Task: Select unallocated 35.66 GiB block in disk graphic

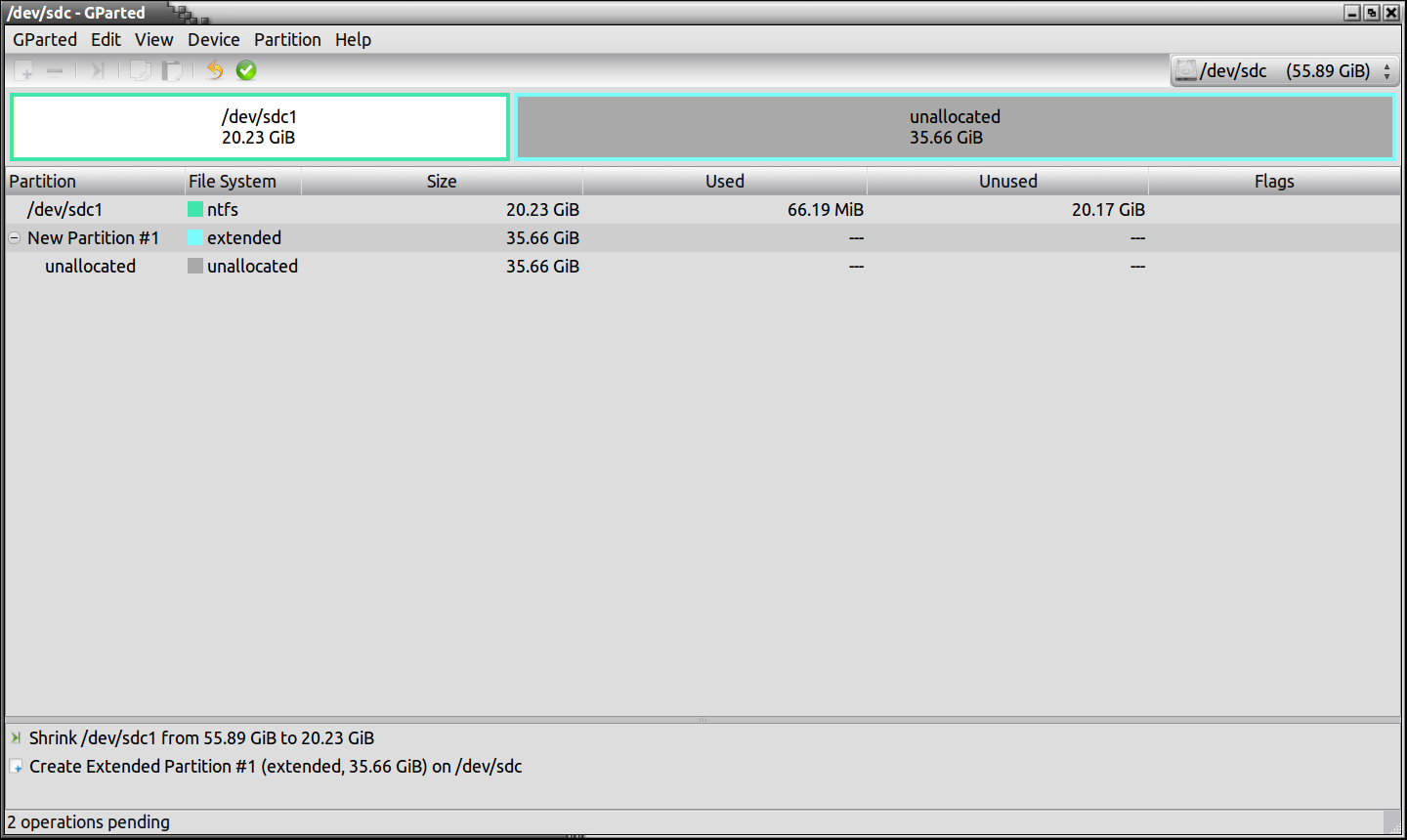Action: coord(956,127)
